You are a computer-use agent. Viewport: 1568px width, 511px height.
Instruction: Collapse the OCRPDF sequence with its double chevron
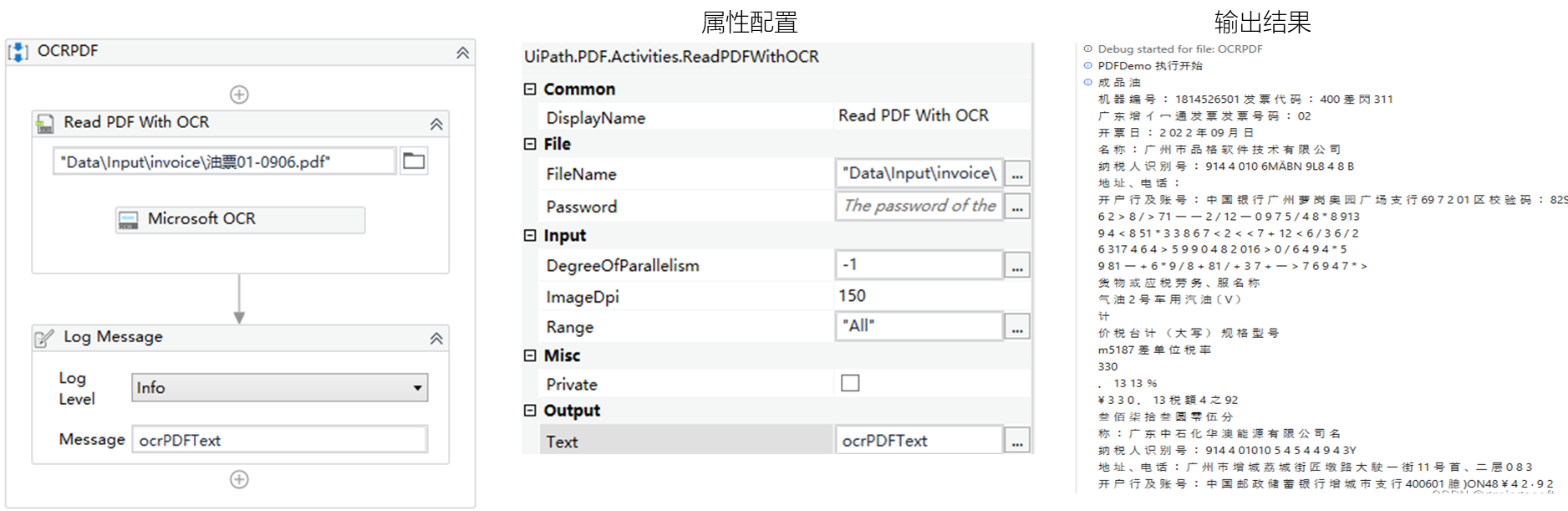coord(463,52)
